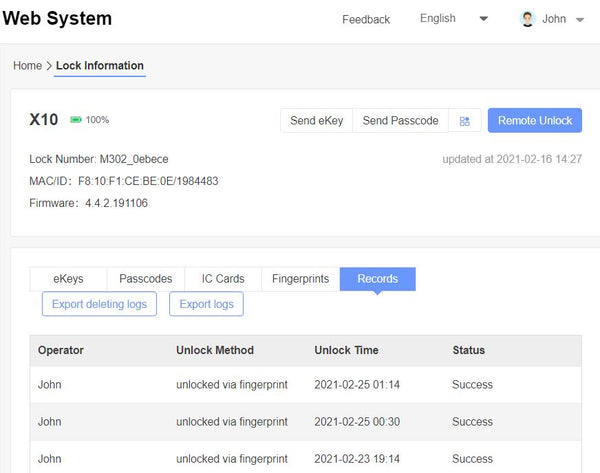Viewport: 600px width, 473px height.
Task: Open the Feedback link
Action: 366,20
